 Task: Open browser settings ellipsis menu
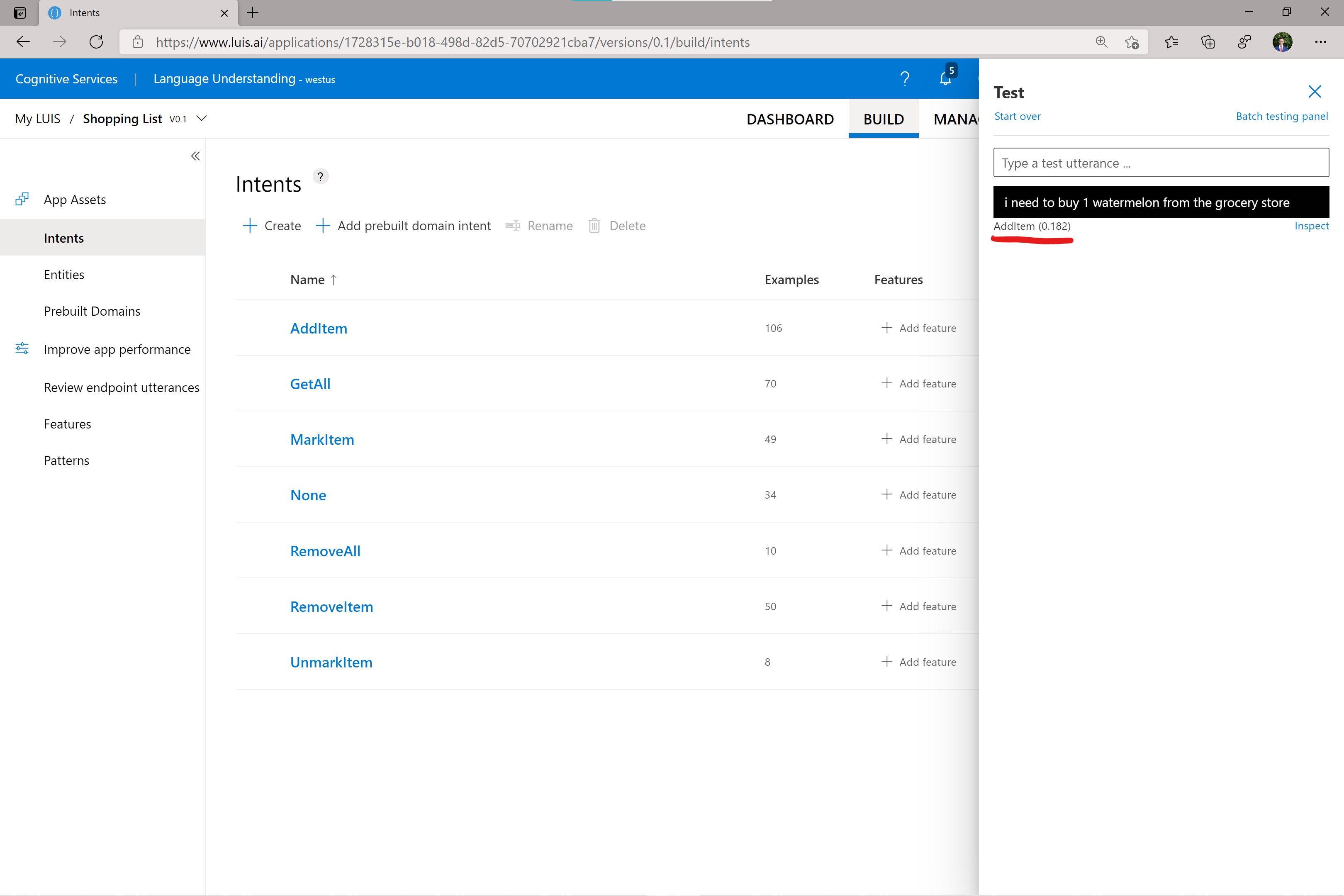[1320, 42]
